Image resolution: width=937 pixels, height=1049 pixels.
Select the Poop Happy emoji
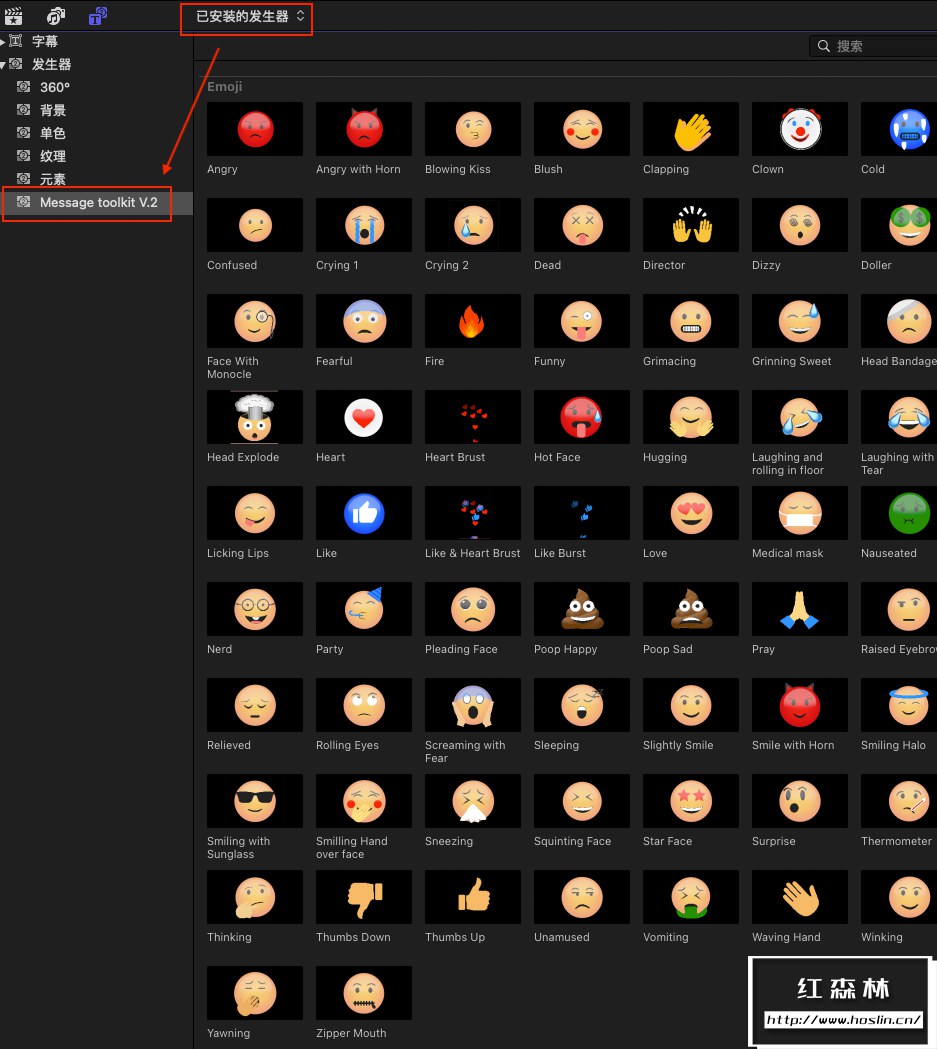(582, 609)
